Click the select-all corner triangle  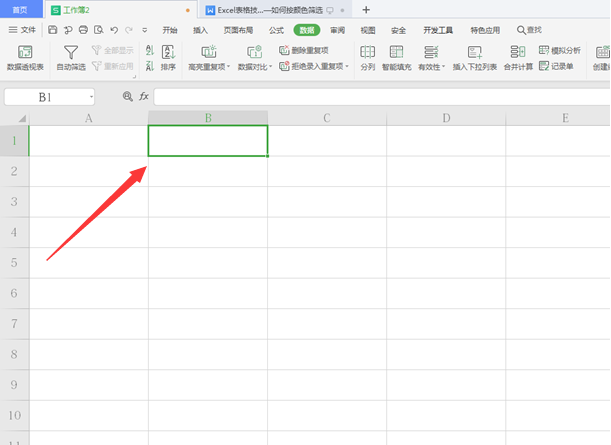(22, 118)
